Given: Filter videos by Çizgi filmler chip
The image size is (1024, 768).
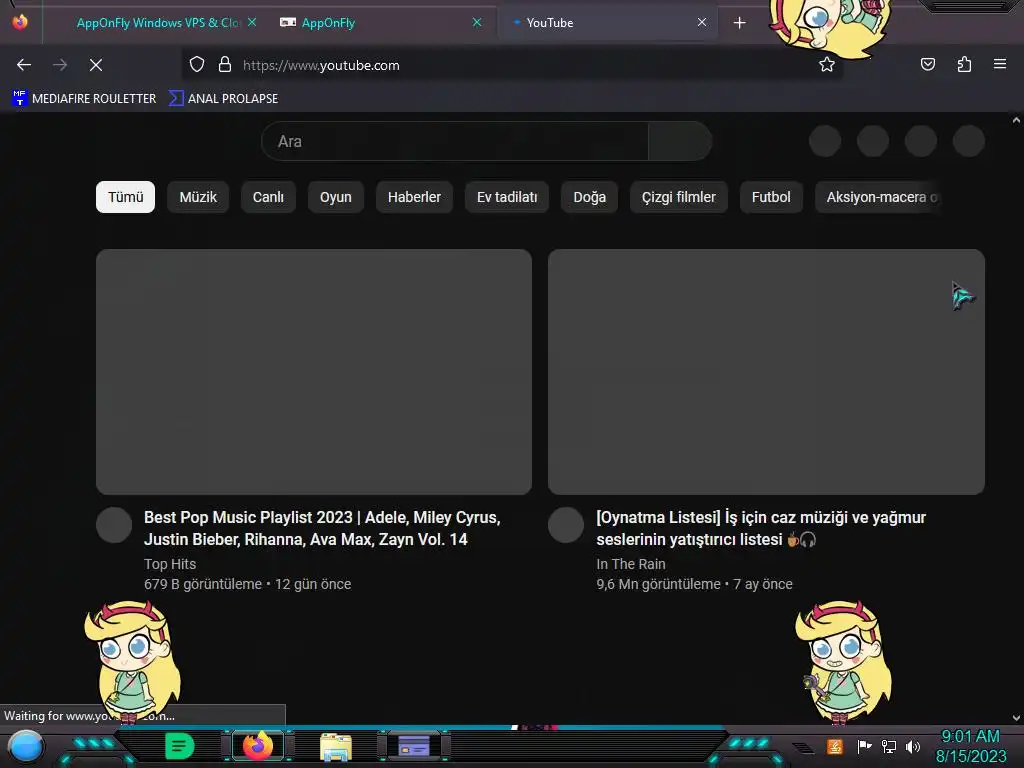Looking at the screenshot, I should click(x=679, y=197).
